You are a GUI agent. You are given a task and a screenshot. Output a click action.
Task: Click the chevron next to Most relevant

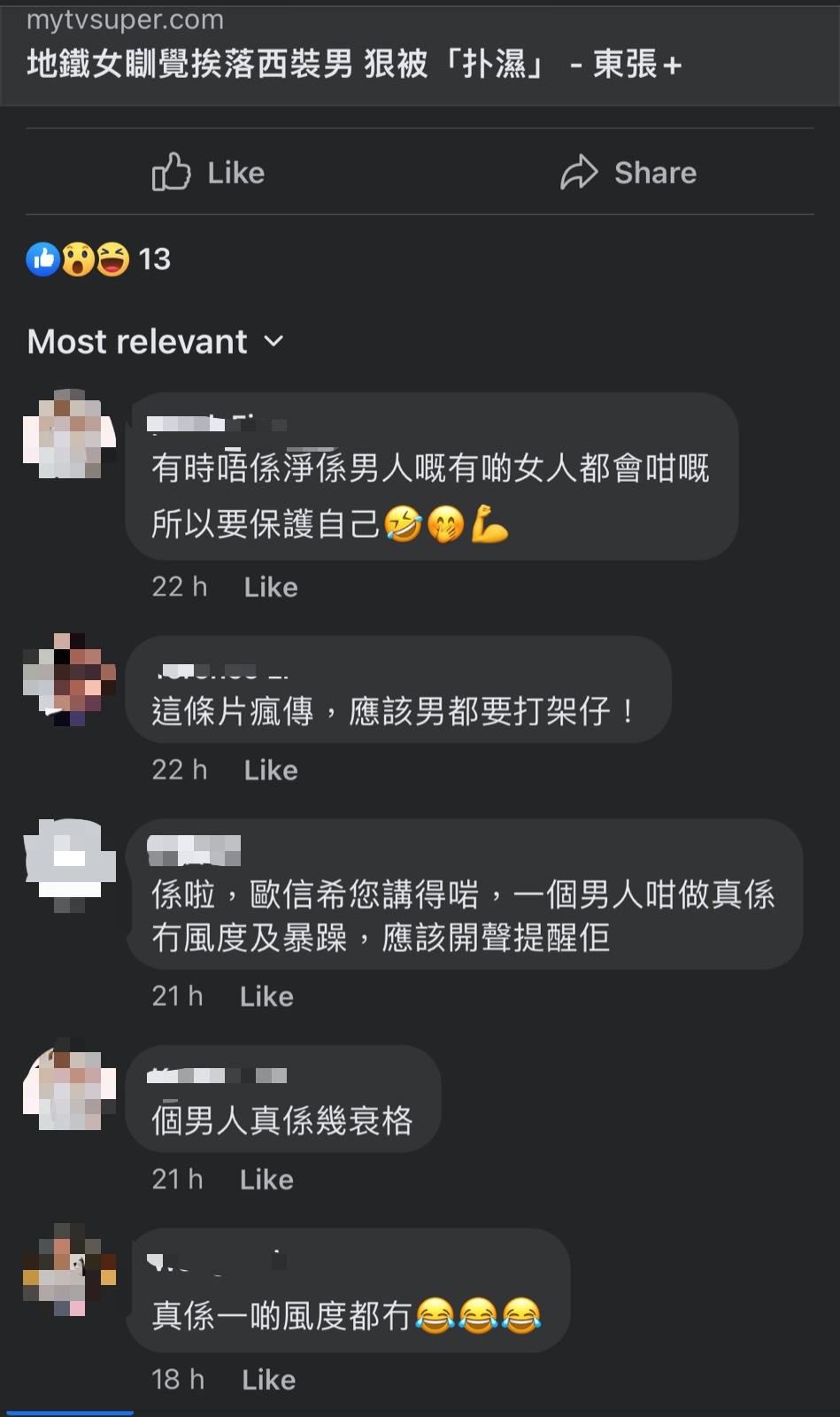[x=274, y=341]
